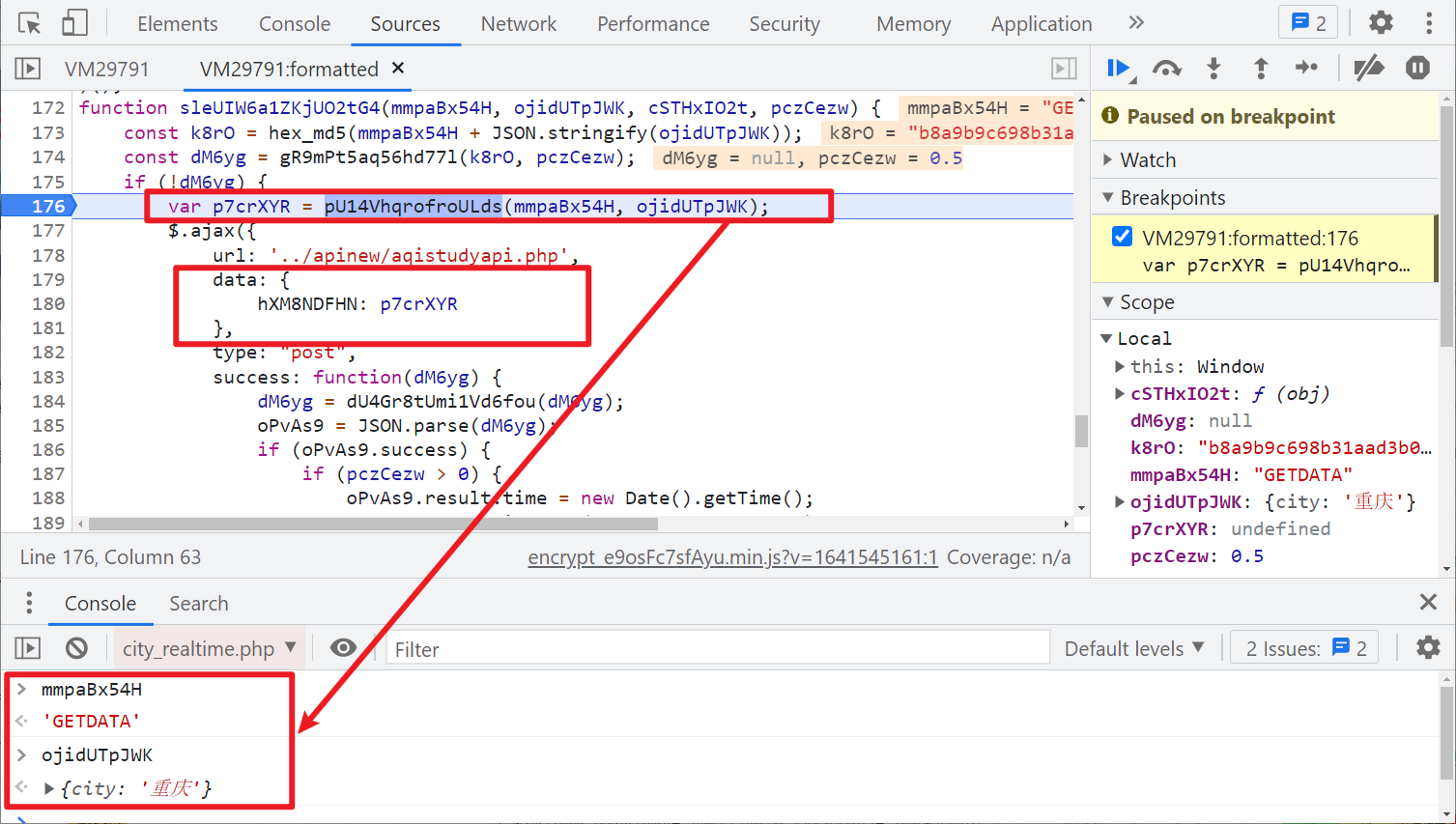Resume script execution
1456x824 pixels.
tap(1120, 68)
